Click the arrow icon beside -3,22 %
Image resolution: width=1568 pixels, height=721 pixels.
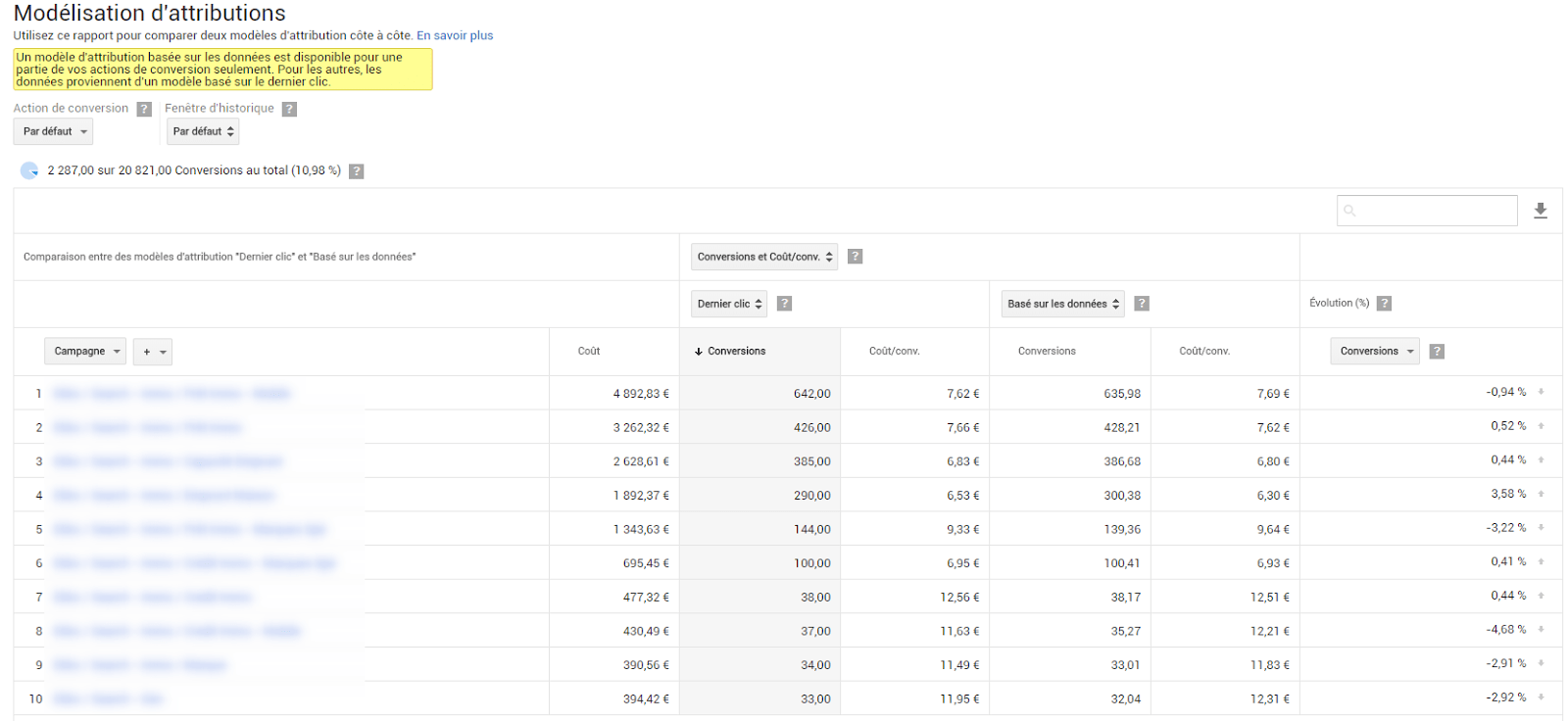(x=1541, y=528)
